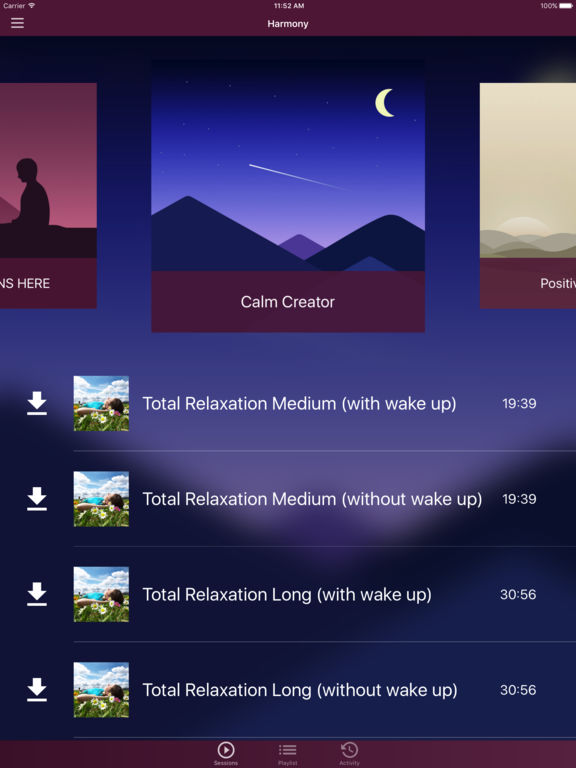Switch to the Sessions tab
This screenshot has width=576, height=768.
[226, 753]
